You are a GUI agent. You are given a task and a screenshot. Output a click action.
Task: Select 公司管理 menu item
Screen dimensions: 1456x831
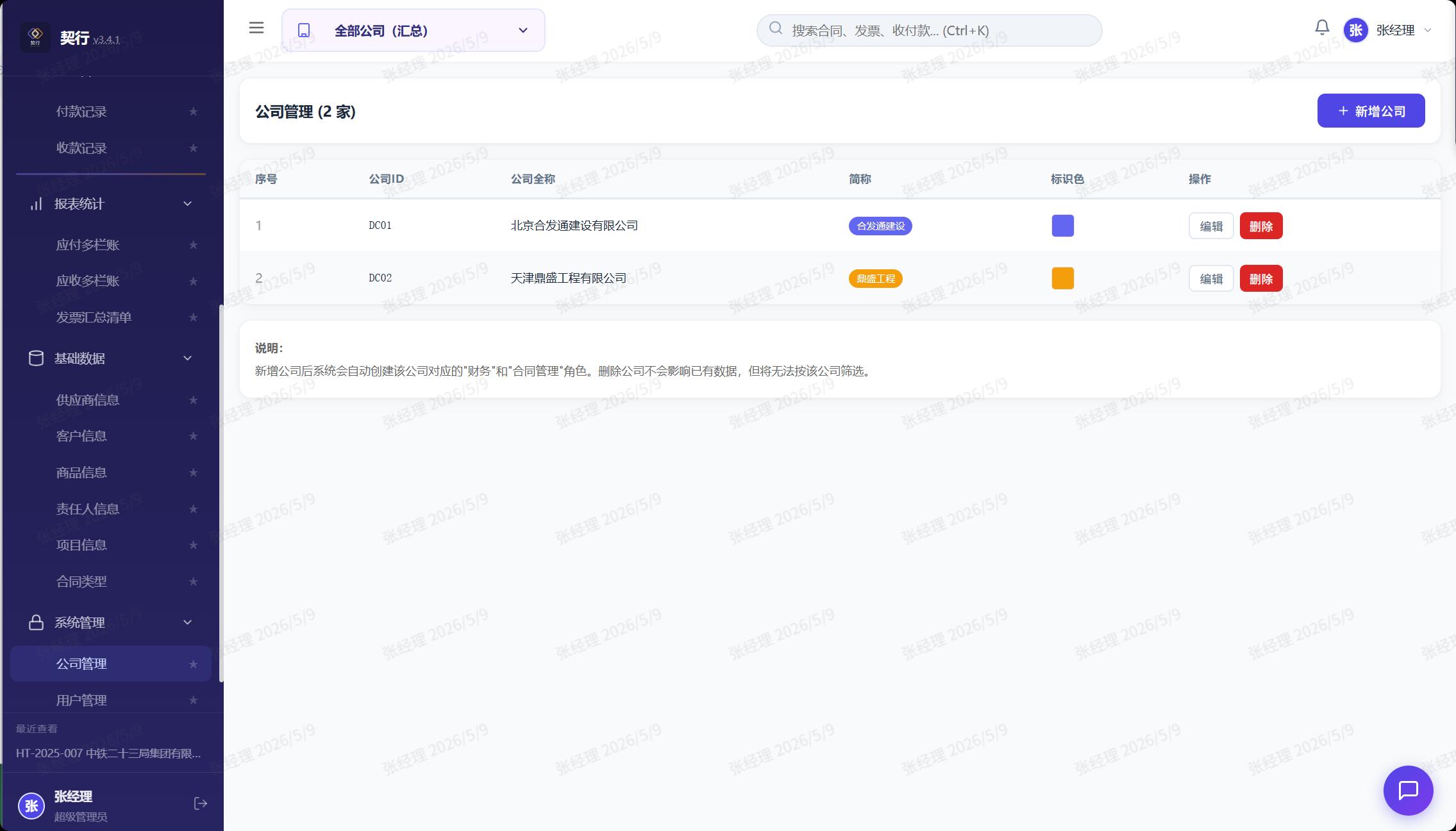click(111, 664)
